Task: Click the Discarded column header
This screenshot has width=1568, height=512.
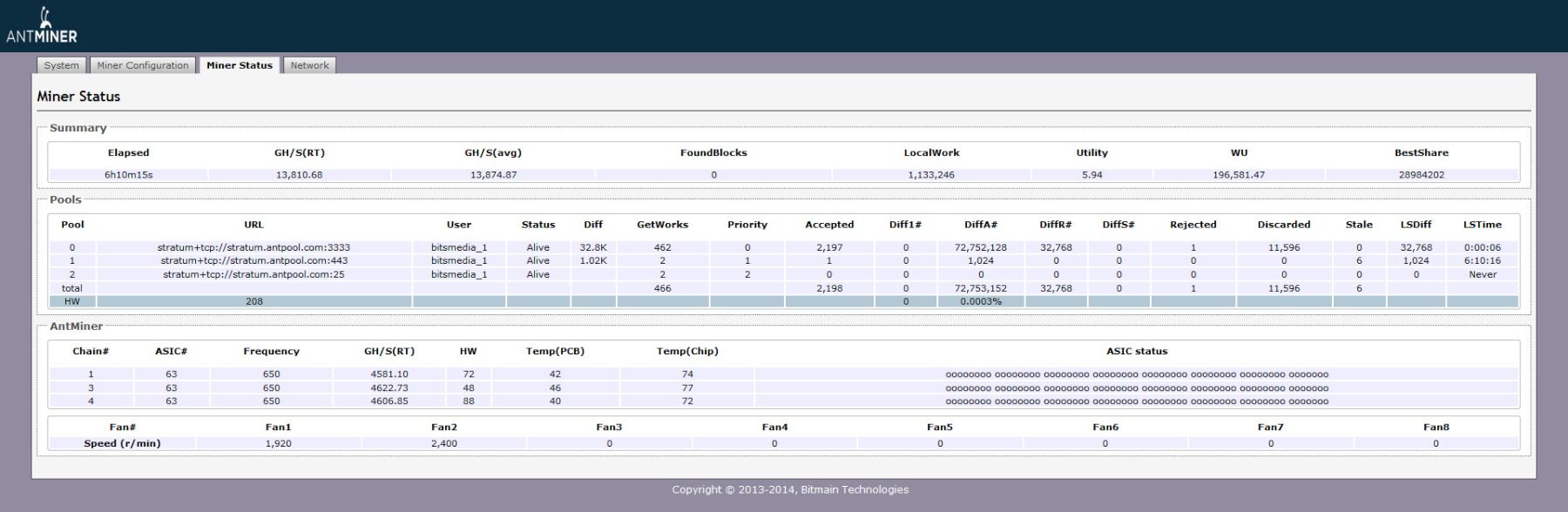Action: [x=1283, y=225]
